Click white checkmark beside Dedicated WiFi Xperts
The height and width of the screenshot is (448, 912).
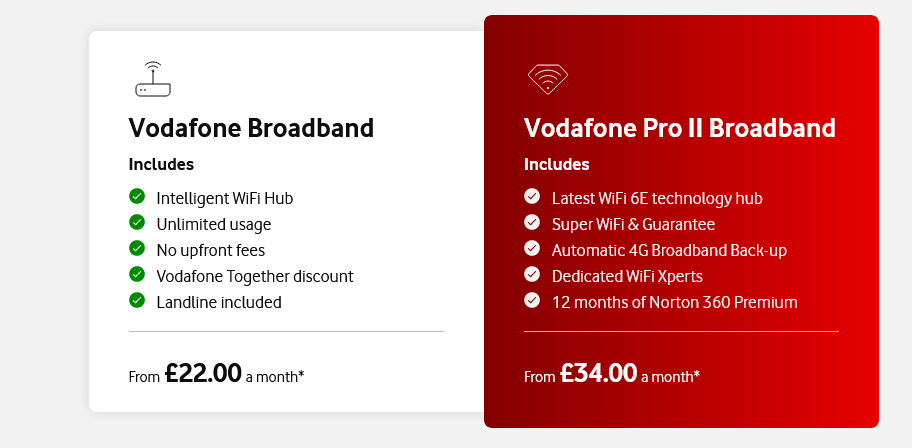pyautogui.click(x=532, y=273)
